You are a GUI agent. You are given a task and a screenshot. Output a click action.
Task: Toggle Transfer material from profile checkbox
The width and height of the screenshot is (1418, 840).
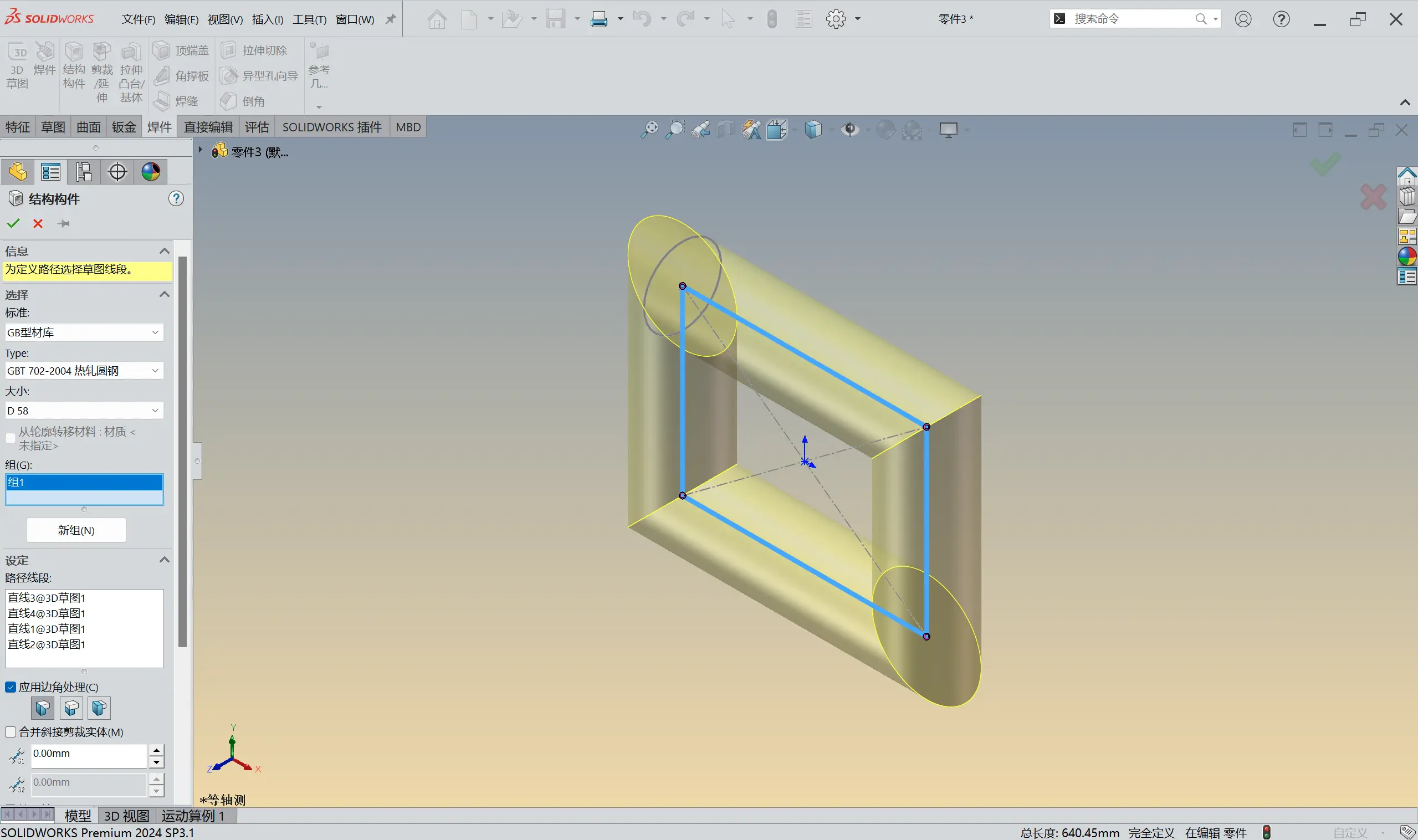coord(11,438)
